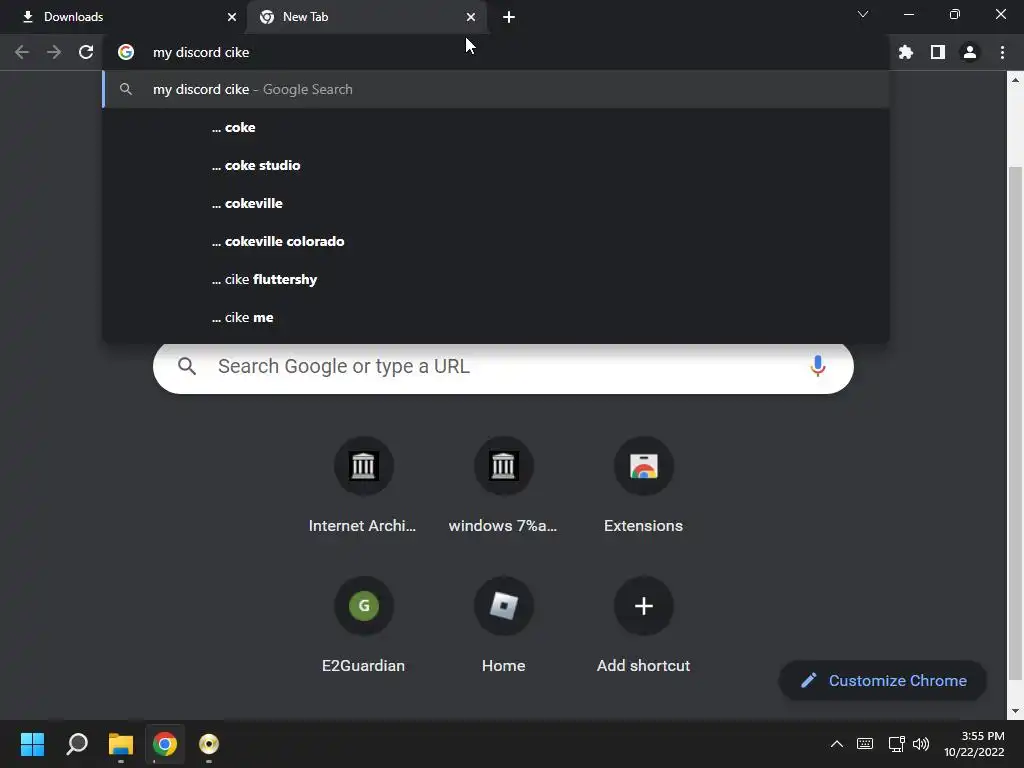Open File Explorer from the taskbar

tap(121, 744)
